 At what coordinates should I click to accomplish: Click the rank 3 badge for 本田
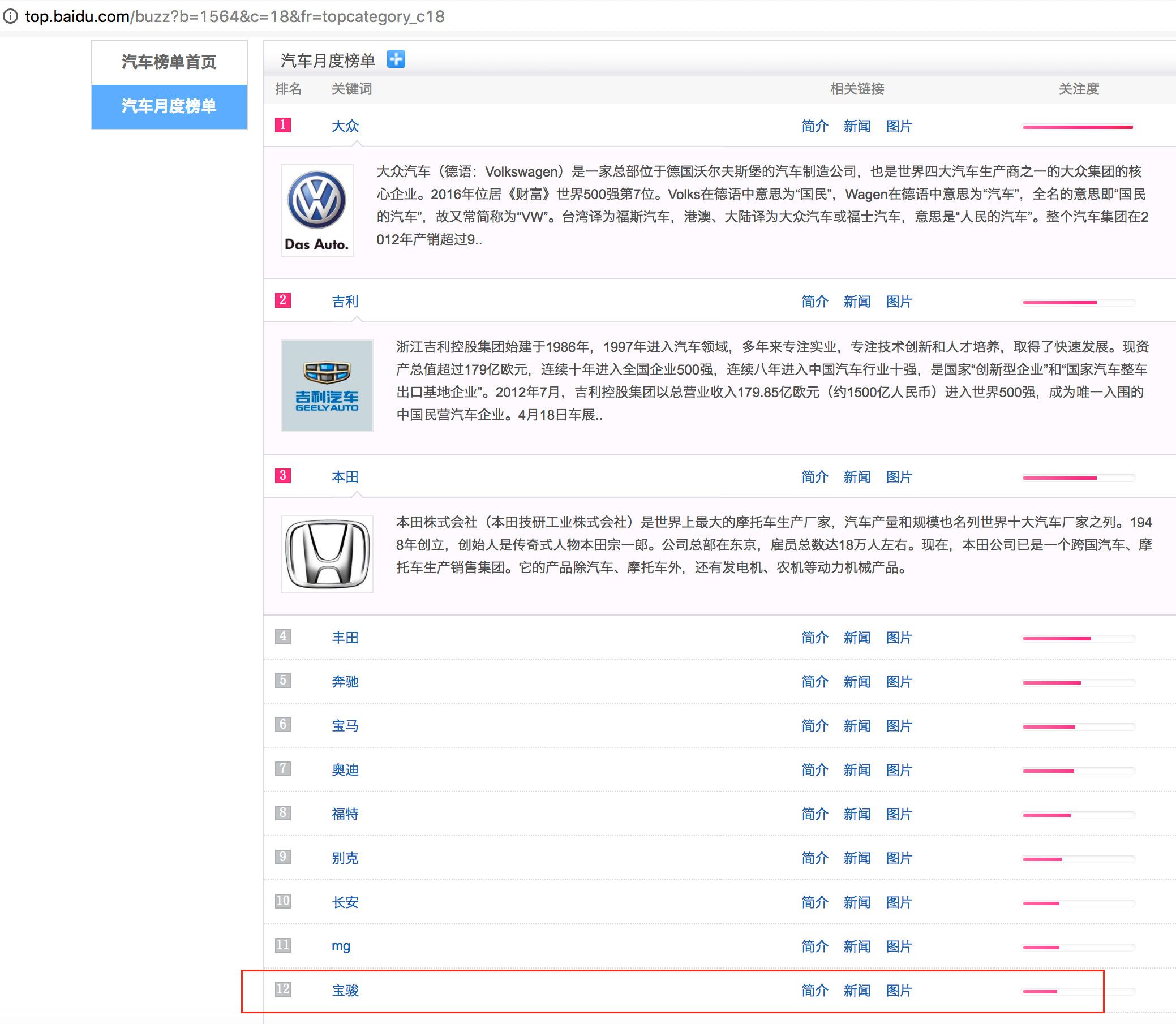pos(283,475)
